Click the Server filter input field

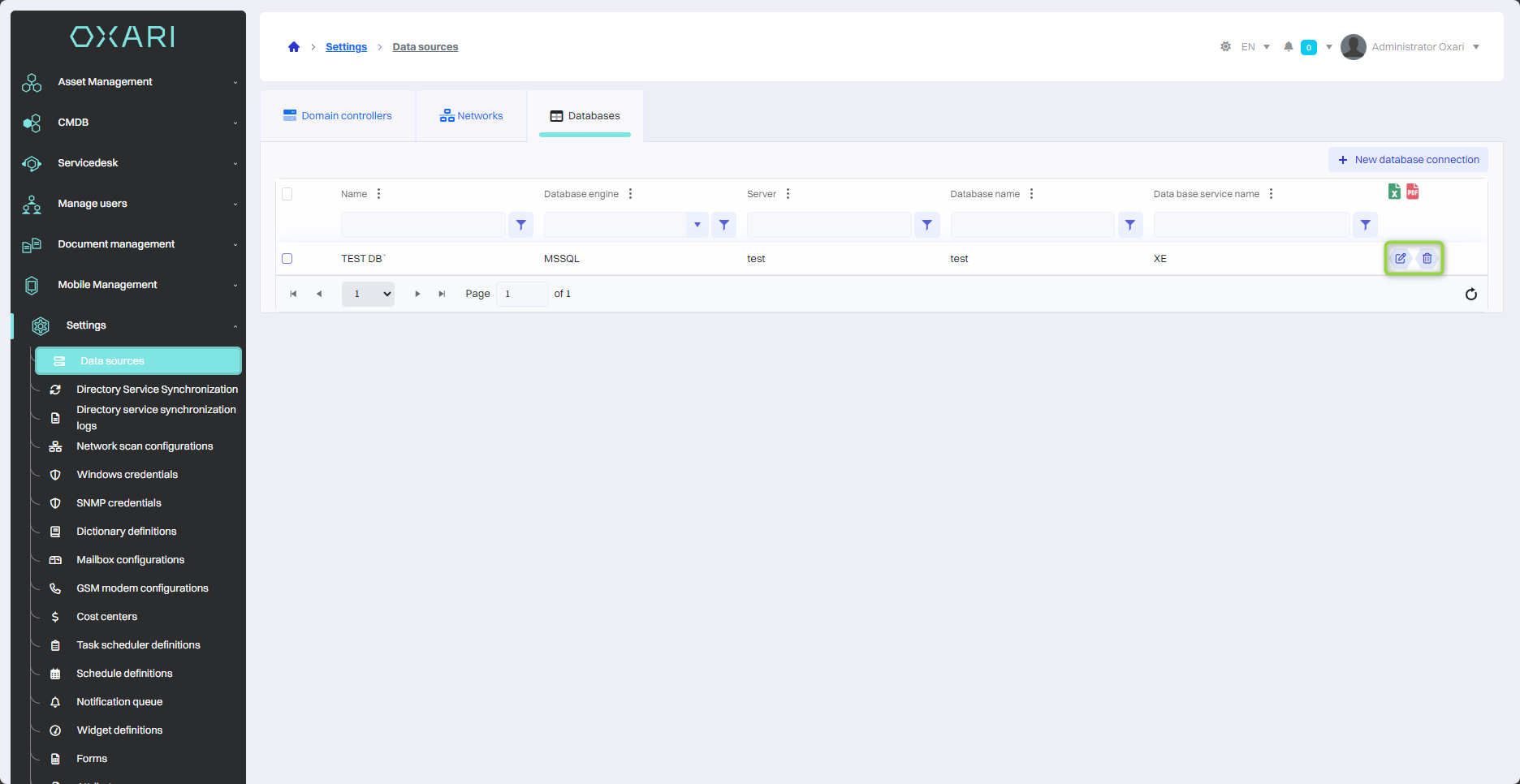829,225
